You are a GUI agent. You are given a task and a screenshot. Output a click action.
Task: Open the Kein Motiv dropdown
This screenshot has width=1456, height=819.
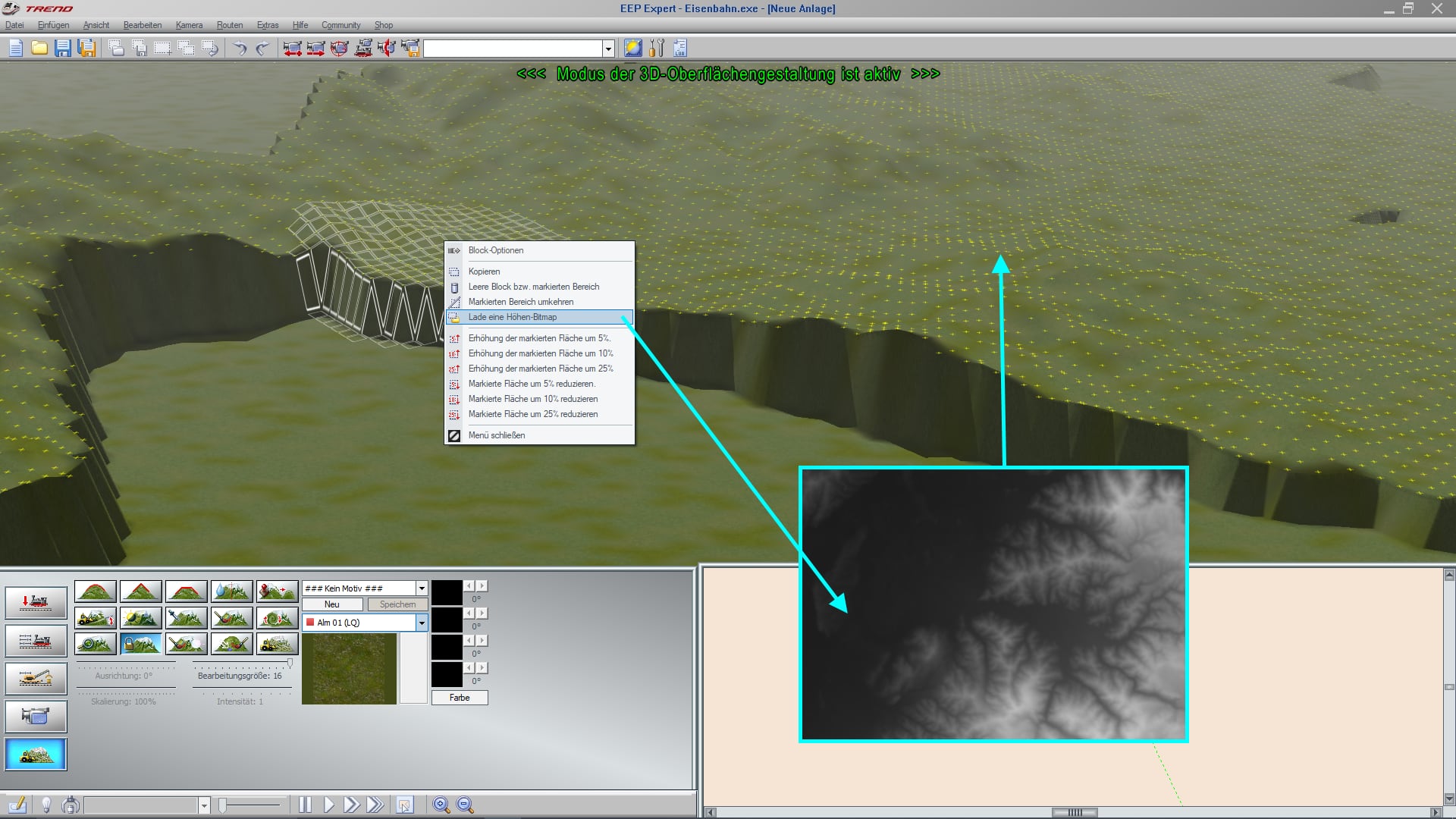point(422,588)
